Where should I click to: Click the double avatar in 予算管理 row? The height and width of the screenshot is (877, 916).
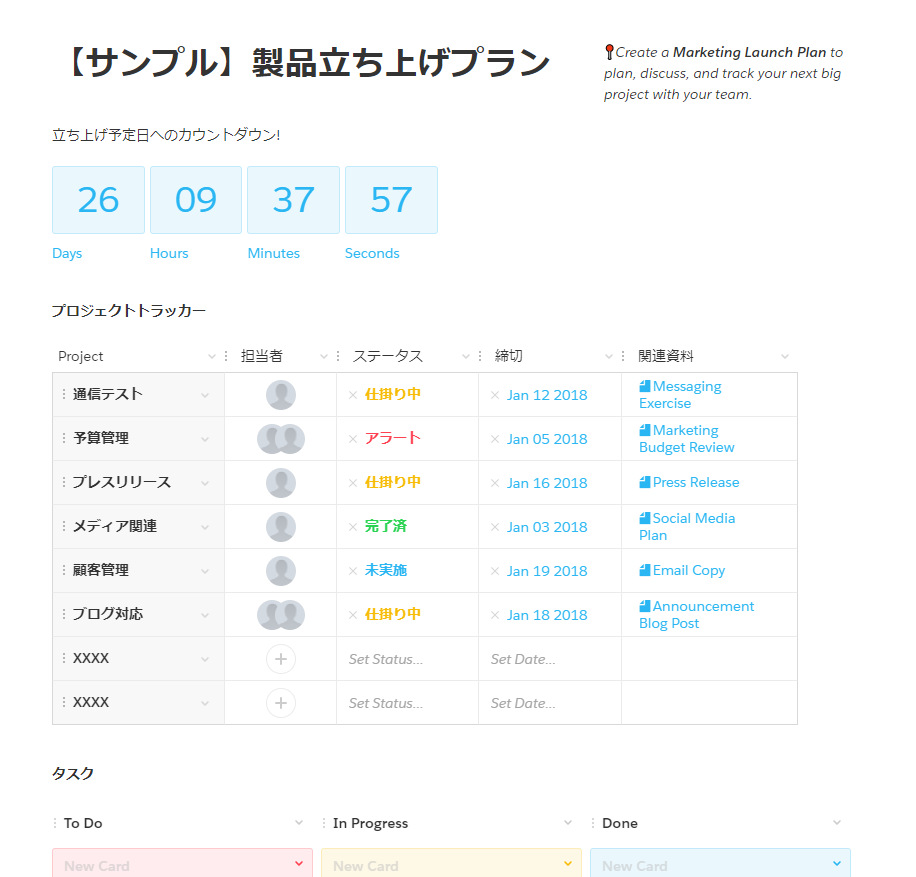click(281, 439)
